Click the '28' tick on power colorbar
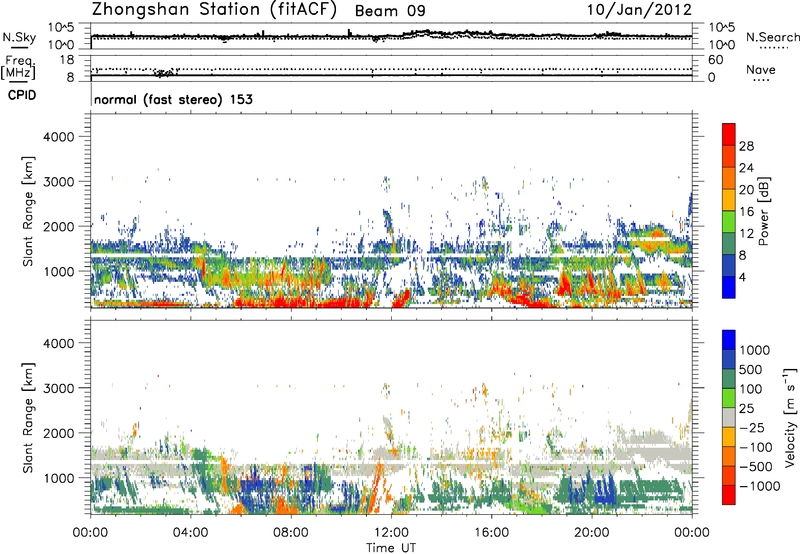This screenshot has height=554, width=800. 746,146
